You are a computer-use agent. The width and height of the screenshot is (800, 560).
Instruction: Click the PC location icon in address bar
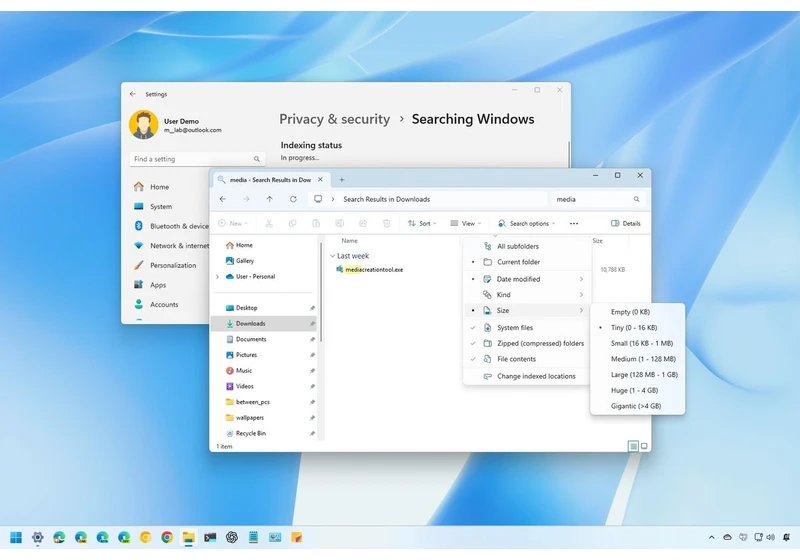pyautogui.click(x=318, y=199)
